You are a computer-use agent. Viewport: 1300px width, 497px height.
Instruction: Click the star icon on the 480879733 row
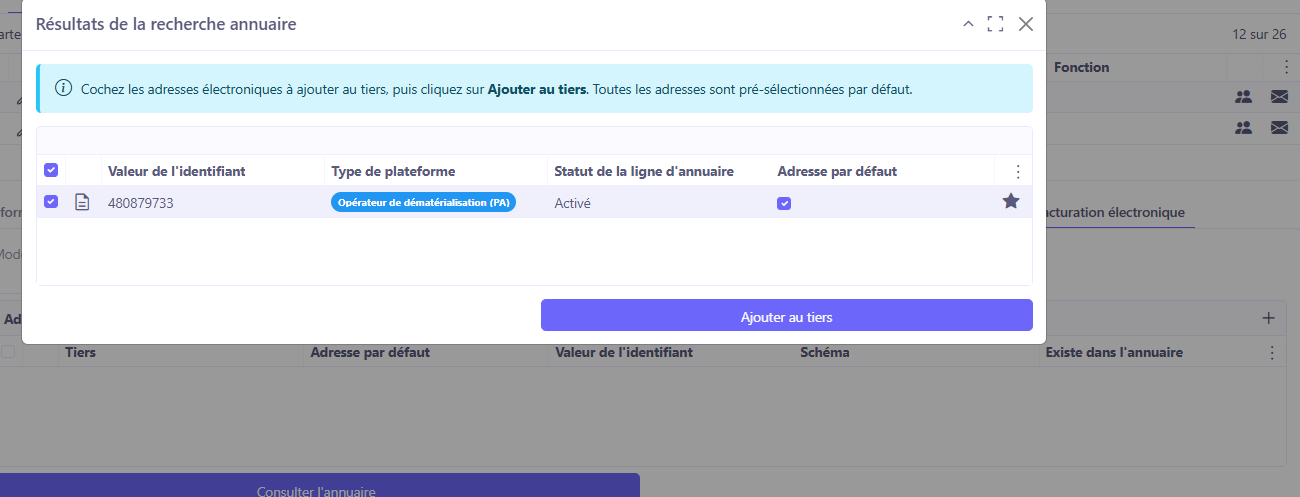[x=1011, y=201]
